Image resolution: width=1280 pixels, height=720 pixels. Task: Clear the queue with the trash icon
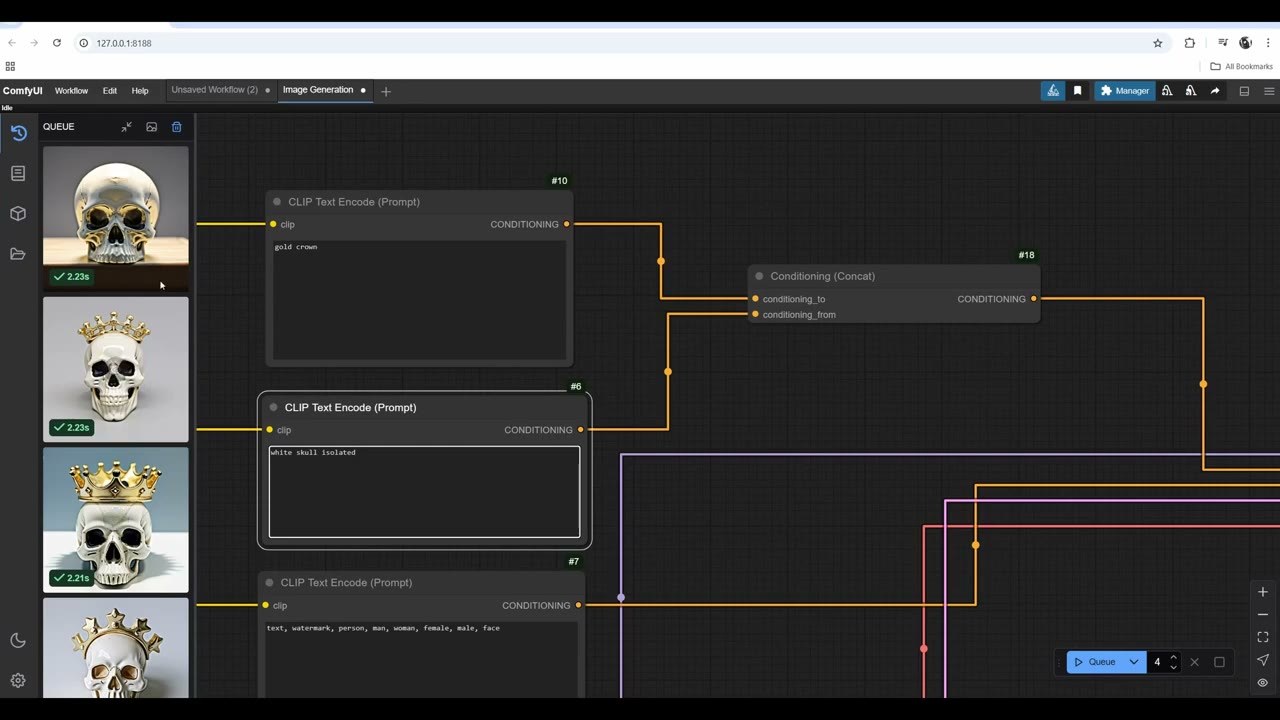(177, 127)
